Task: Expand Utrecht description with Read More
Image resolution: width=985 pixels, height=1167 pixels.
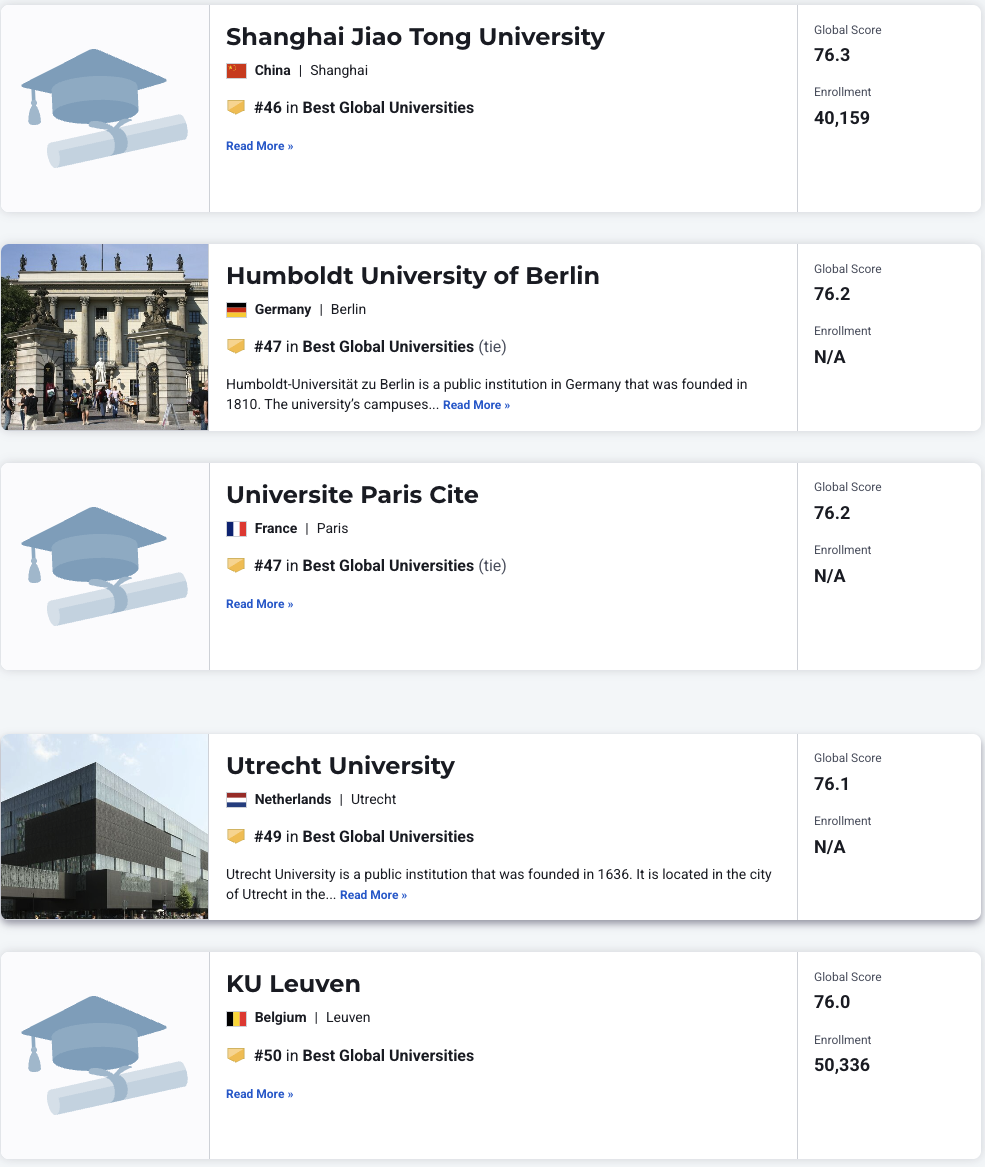Action: 373,895
